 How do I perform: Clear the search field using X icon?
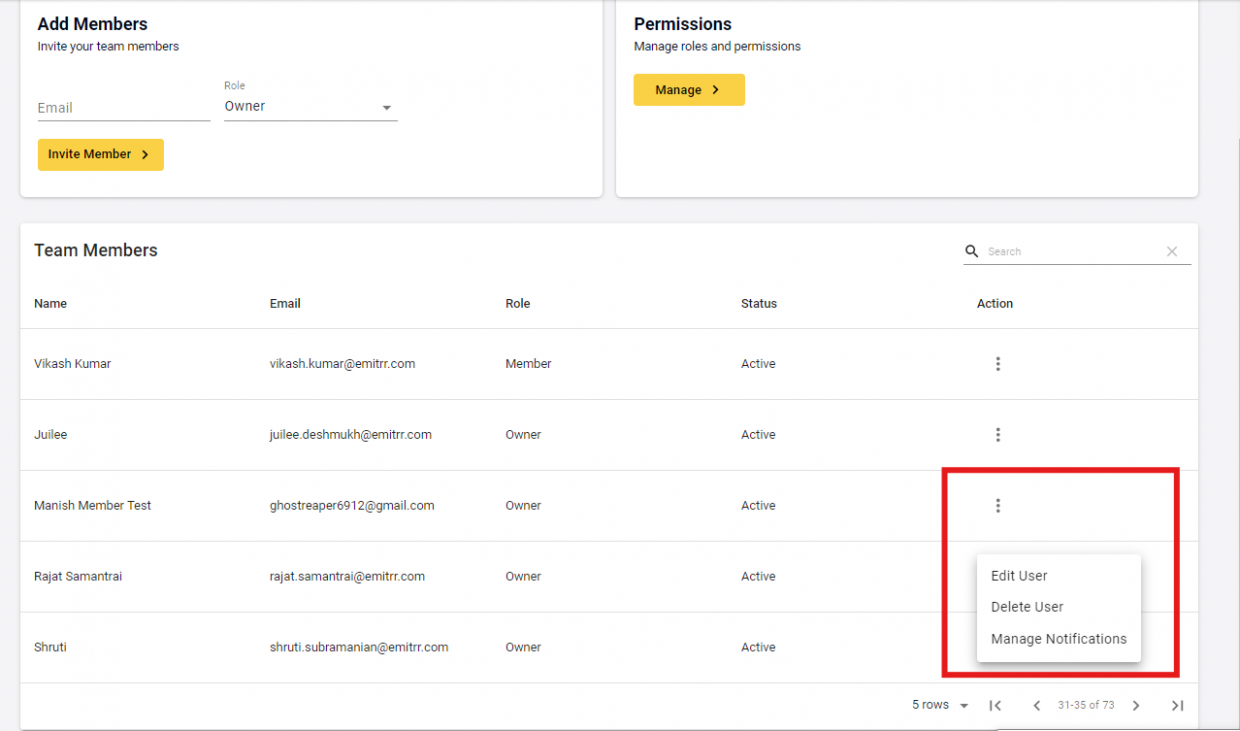[1171, 251]
